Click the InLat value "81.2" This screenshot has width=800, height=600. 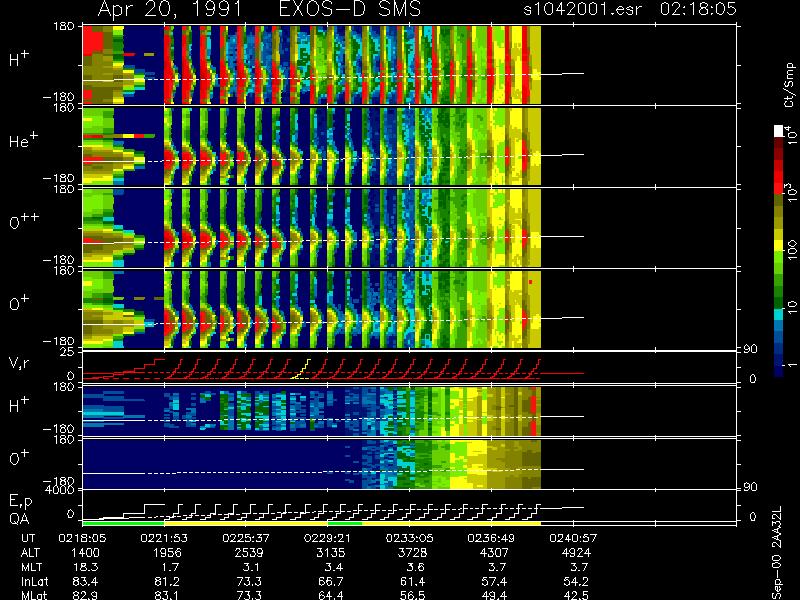tap(167, 582)
